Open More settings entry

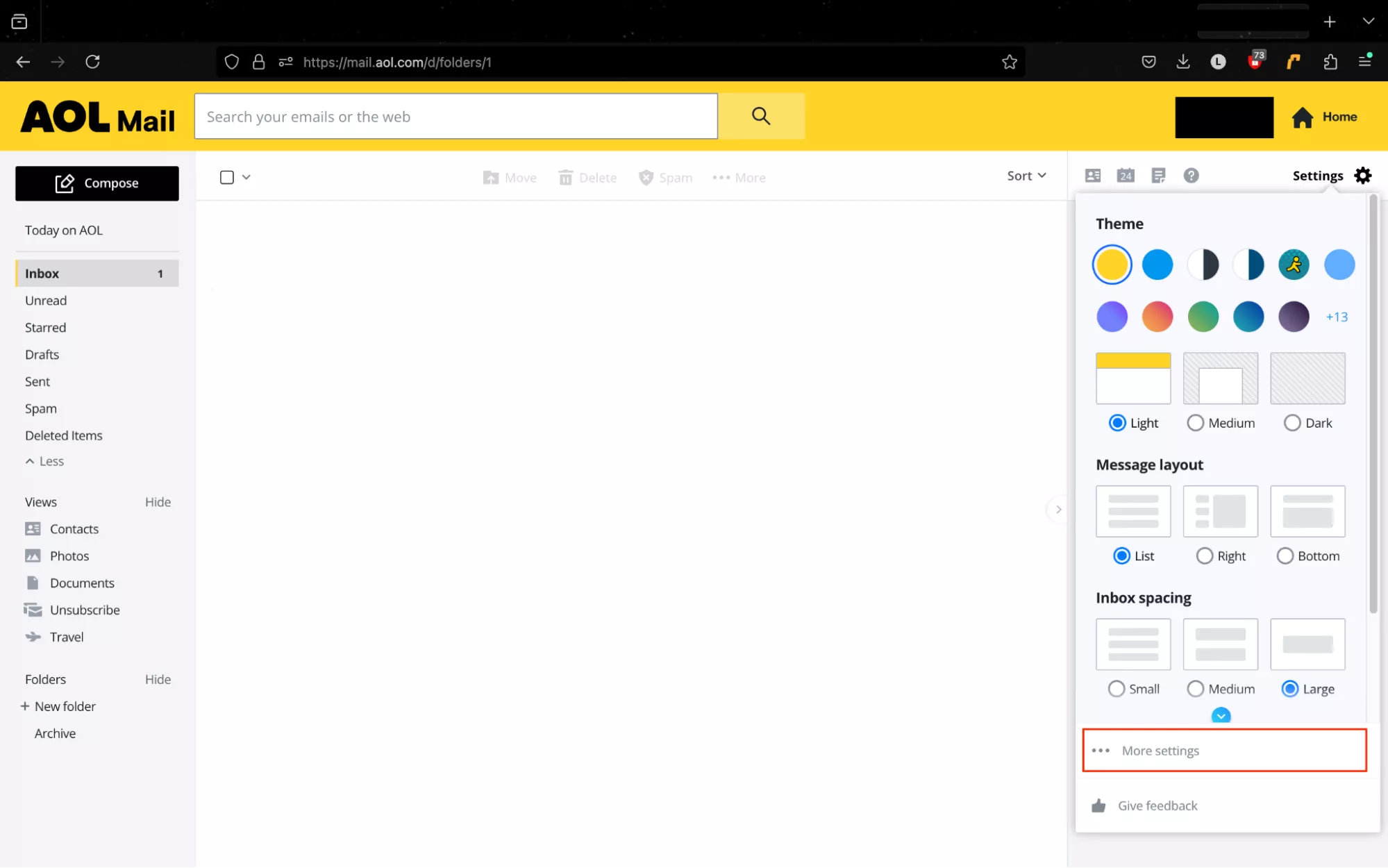(x=1160, y=751)
